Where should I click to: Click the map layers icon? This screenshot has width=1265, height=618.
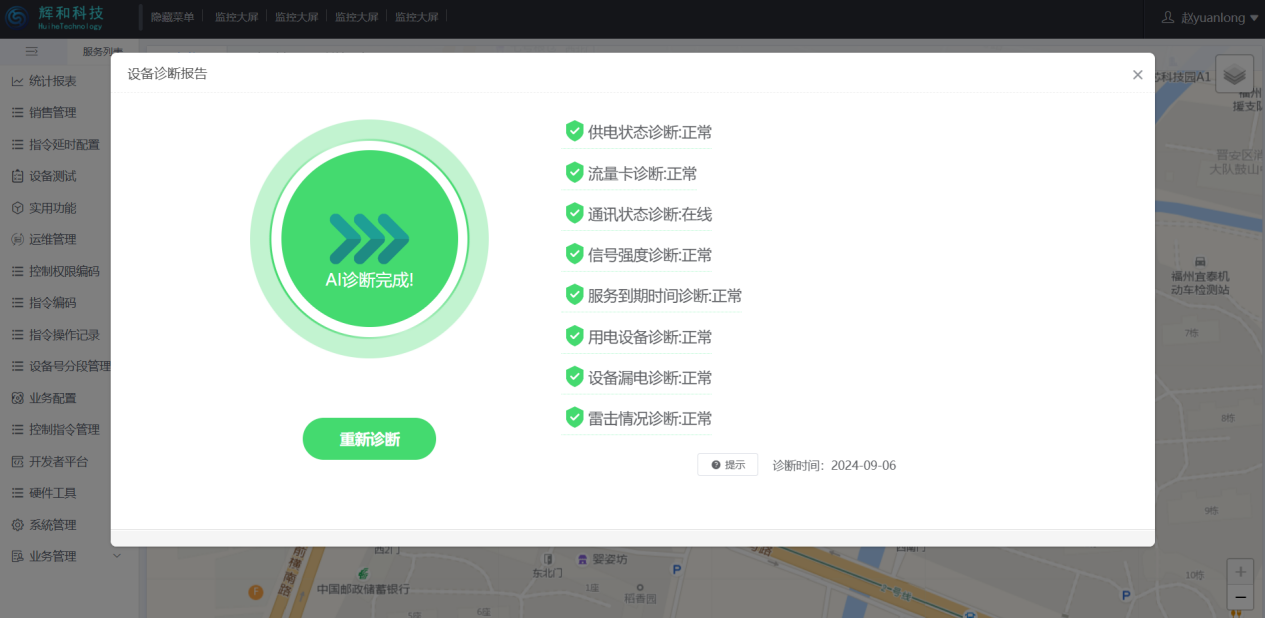click(x=1234, y=74)
